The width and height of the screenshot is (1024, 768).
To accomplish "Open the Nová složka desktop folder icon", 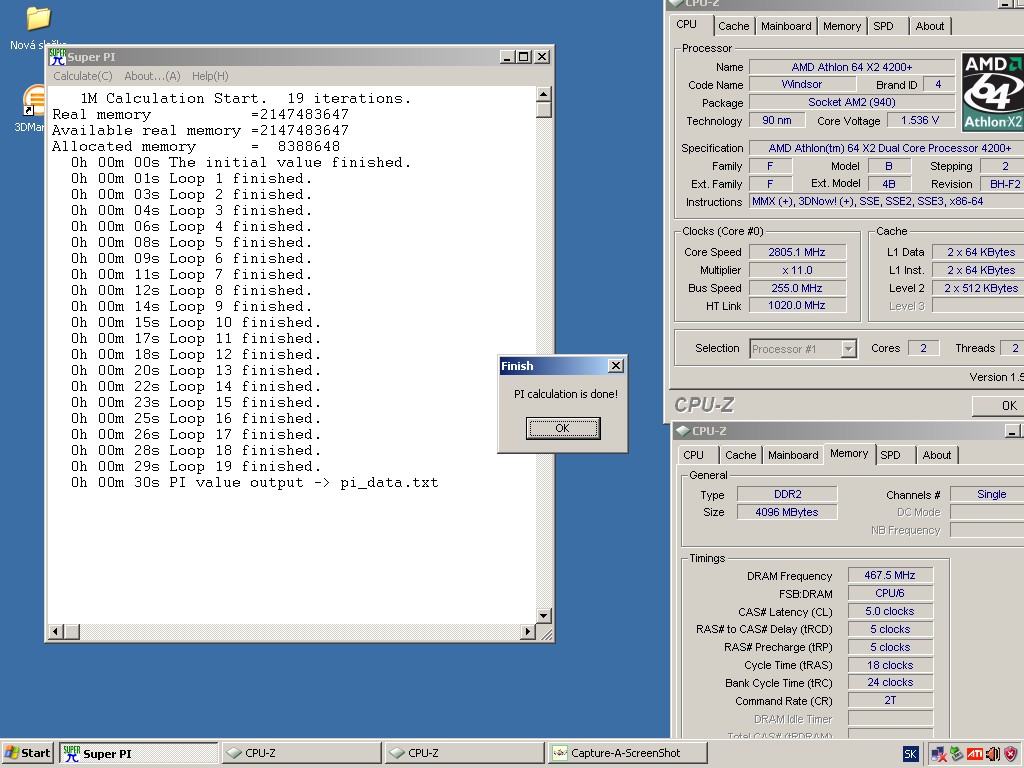I will 38,18.
